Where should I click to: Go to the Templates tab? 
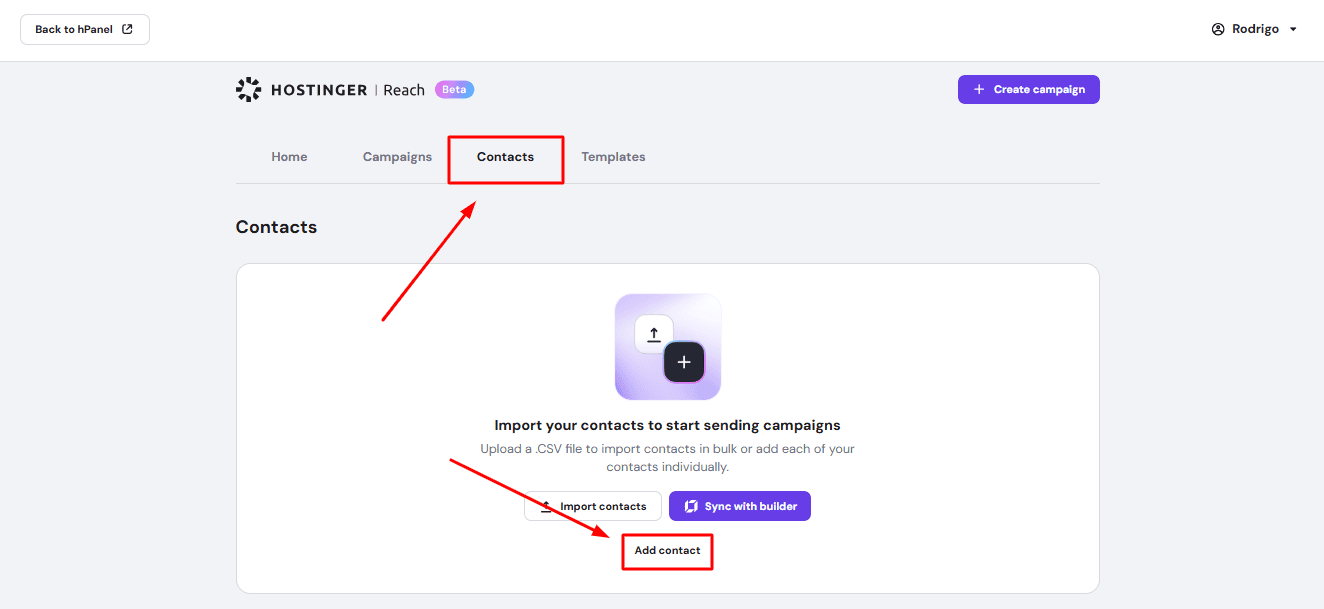pyautogui.click(x=613, y=157)
